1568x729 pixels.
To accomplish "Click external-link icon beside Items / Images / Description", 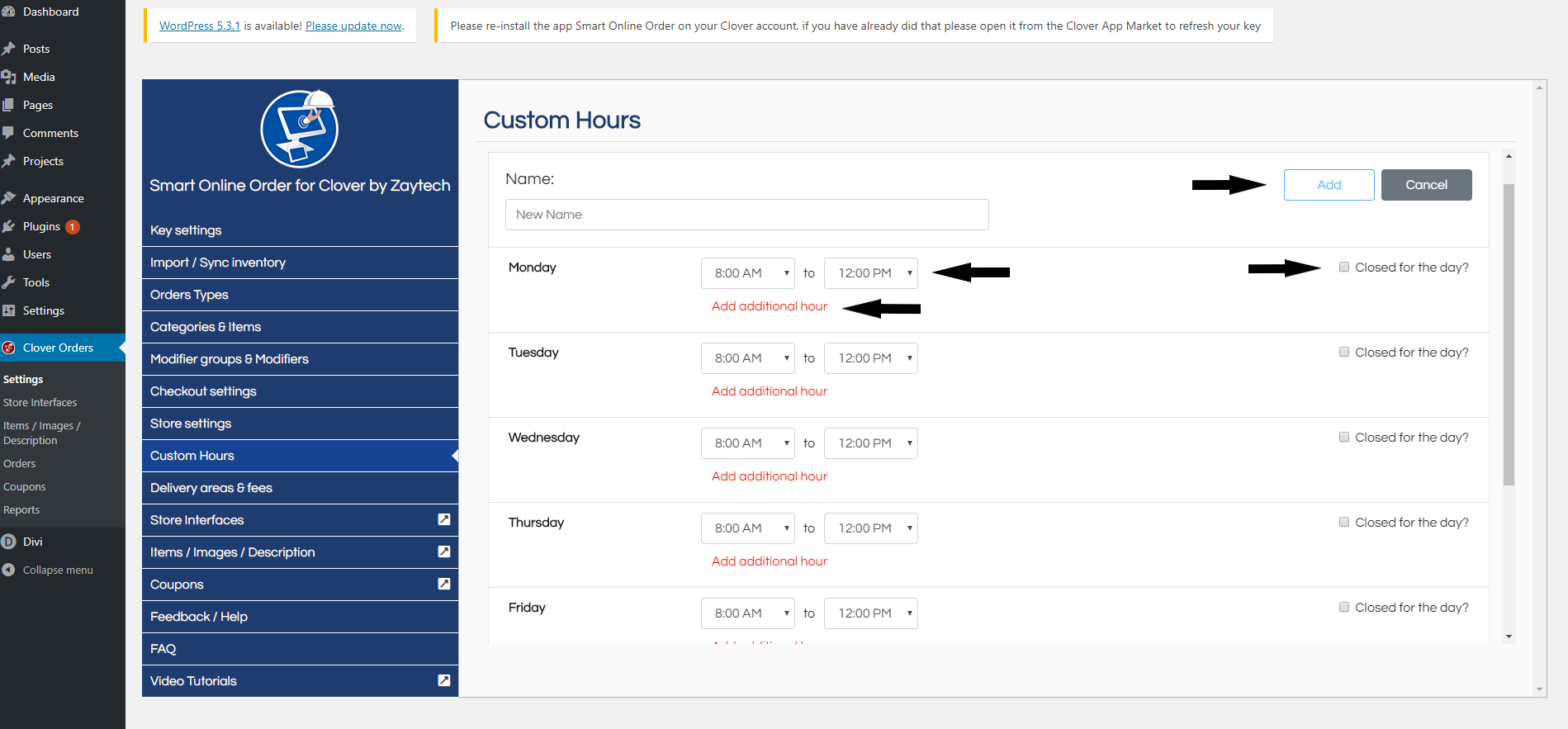I will click(444, 551).
